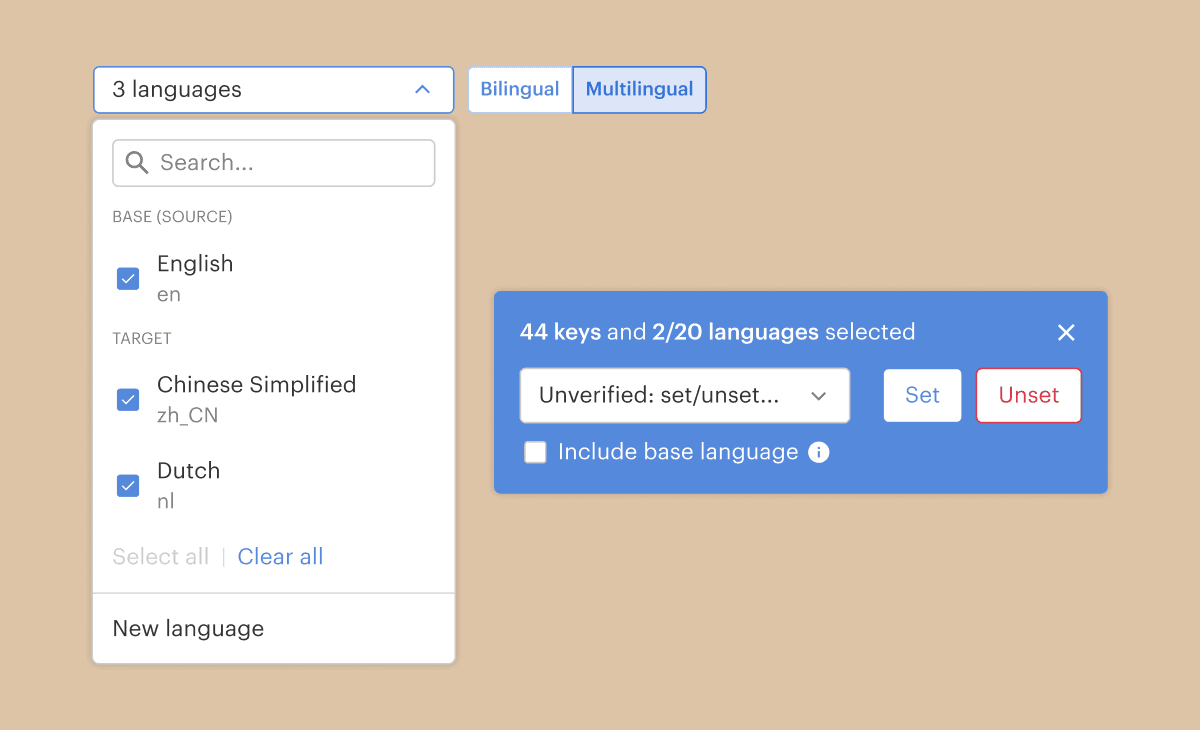
Task: Dismiss the blue bulk selection panel
Action: tap(1066, 333)
